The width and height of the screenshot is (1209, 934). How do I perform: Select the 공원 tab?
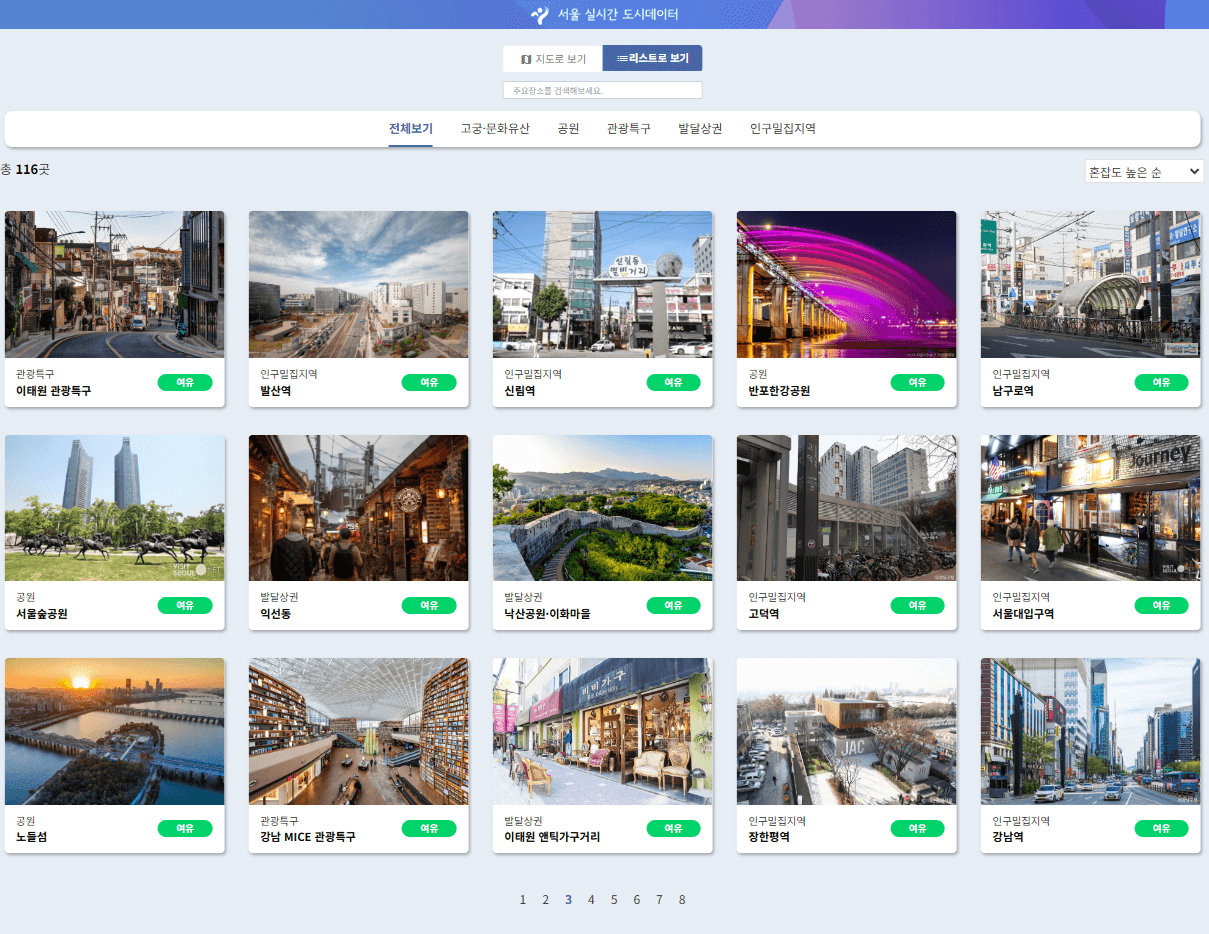tap(568, 129)
